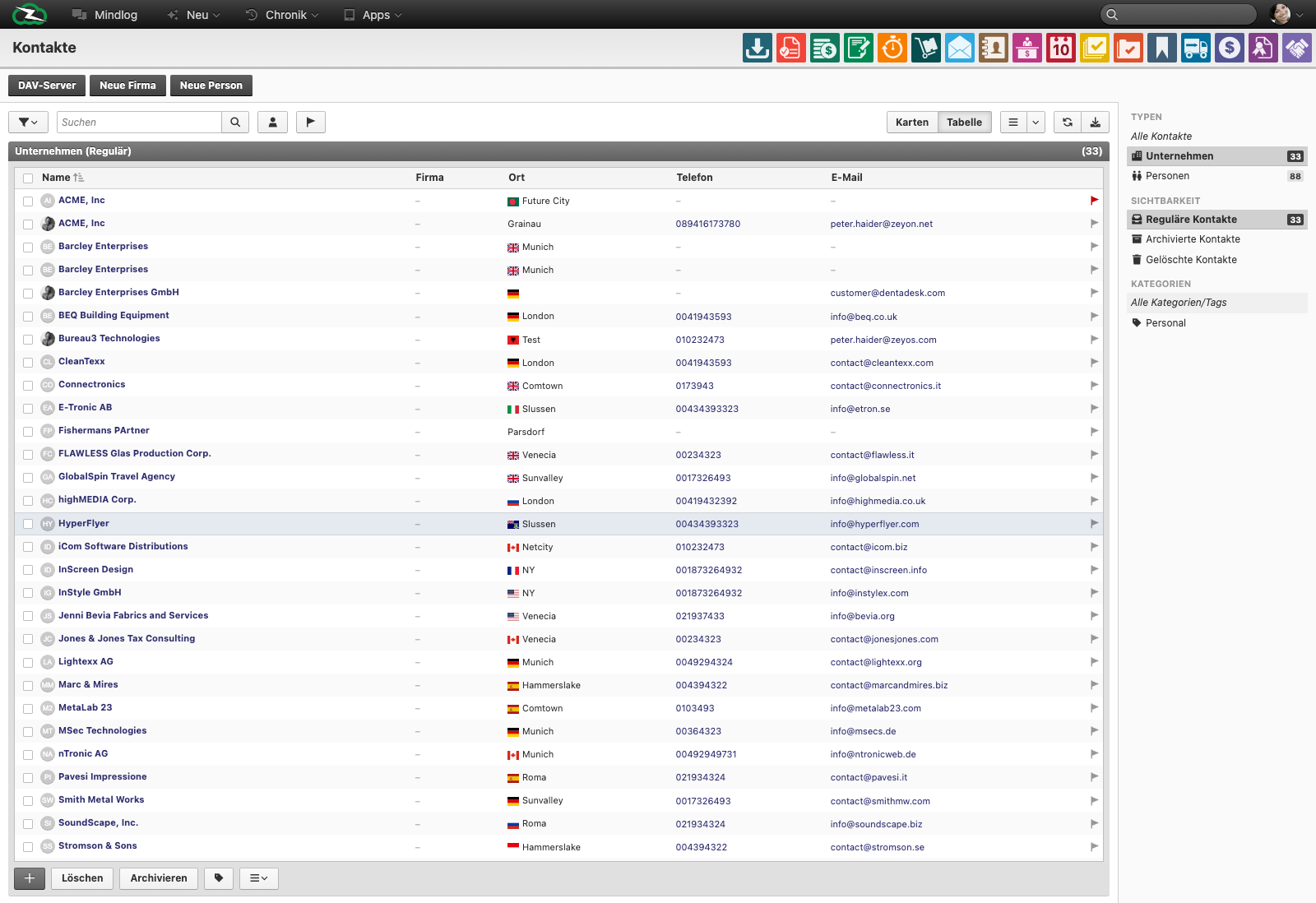Viewport: 1316px width, 903px height.
Task: Check the Fishermans PArtner checkbox
Action: 28,431
